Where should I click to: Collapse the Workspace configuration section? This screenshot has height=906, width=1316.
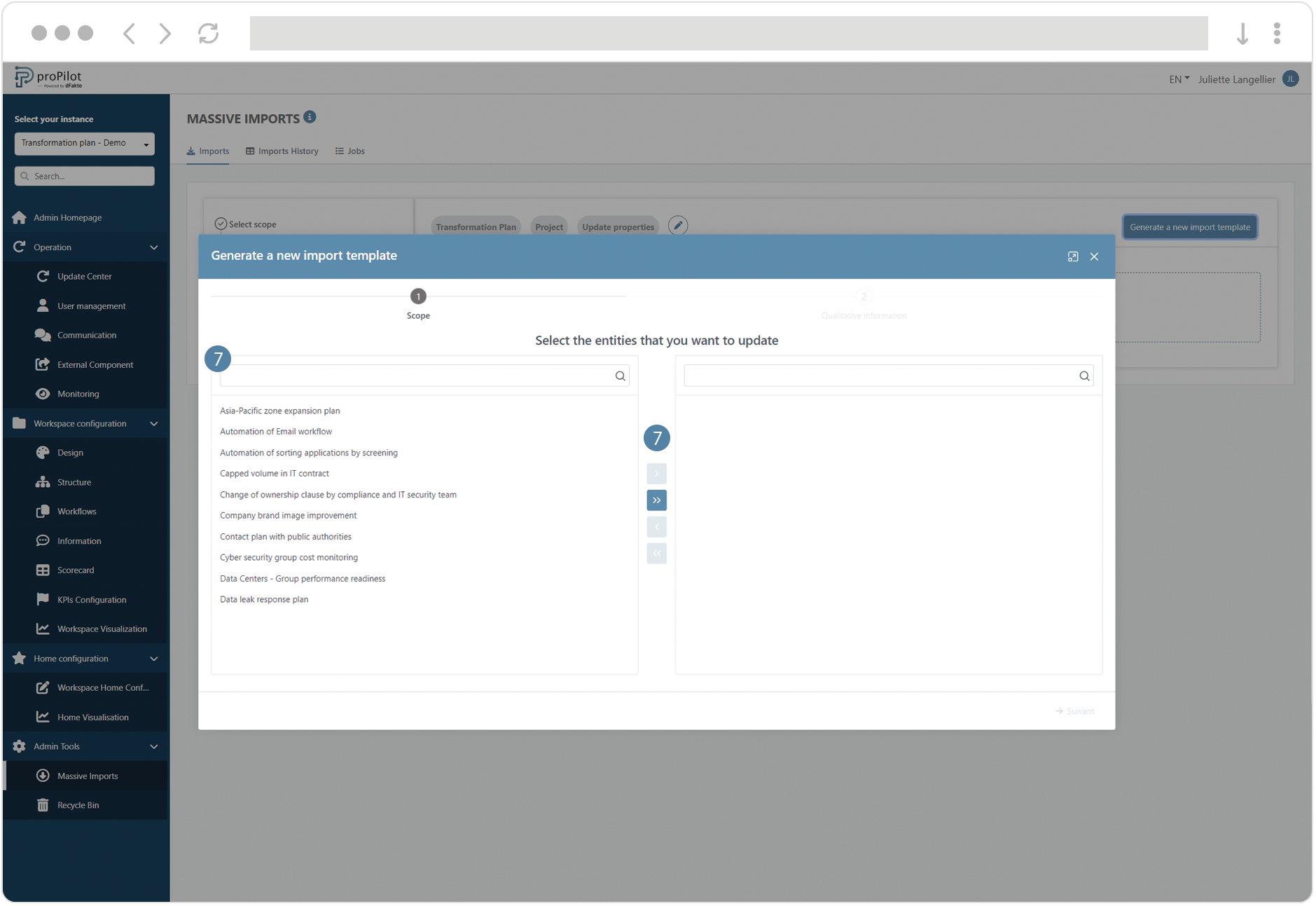tap(153, 424)
